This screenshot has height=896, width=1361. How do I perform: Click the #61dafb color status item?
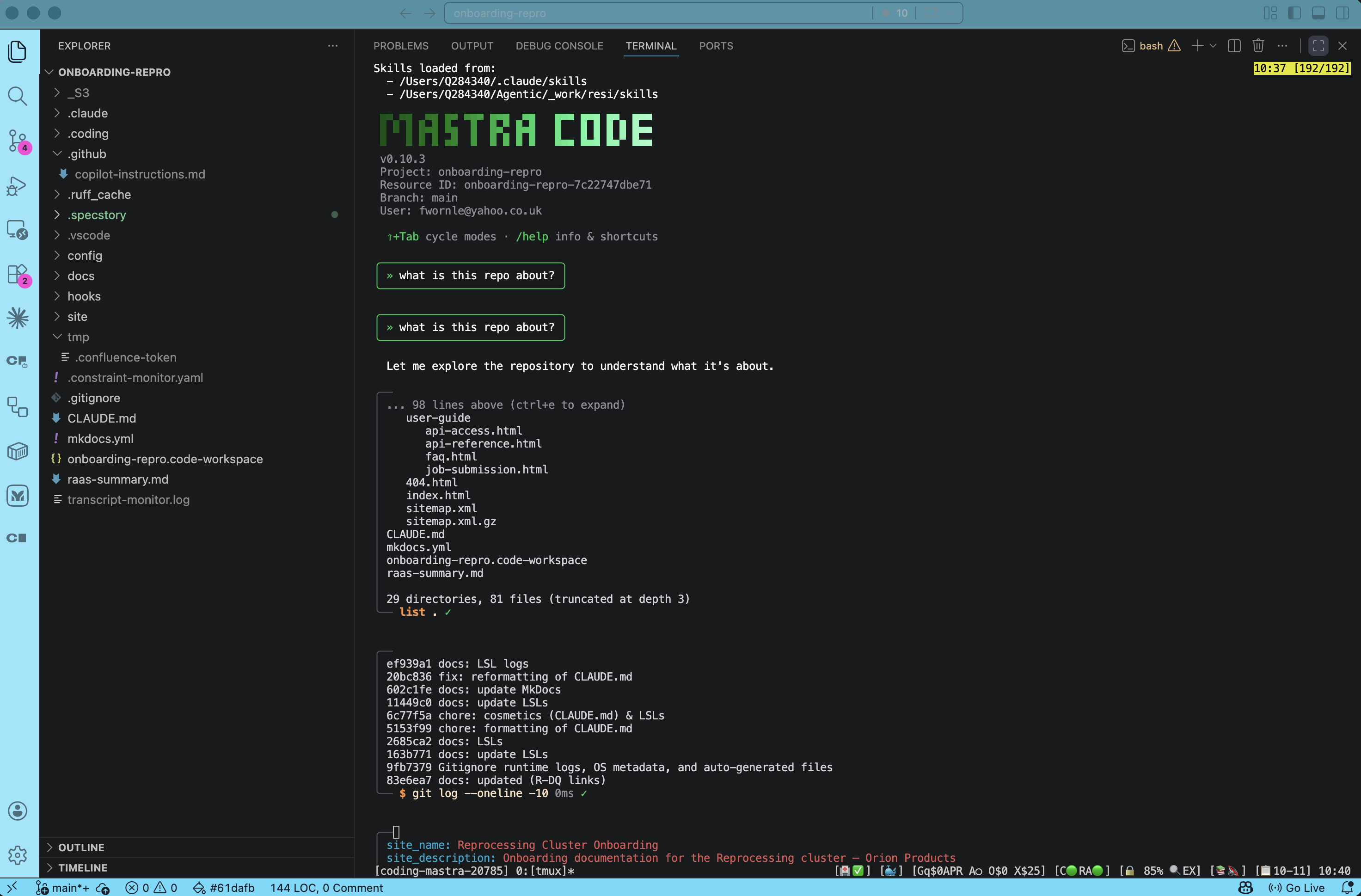pos(224,887)
